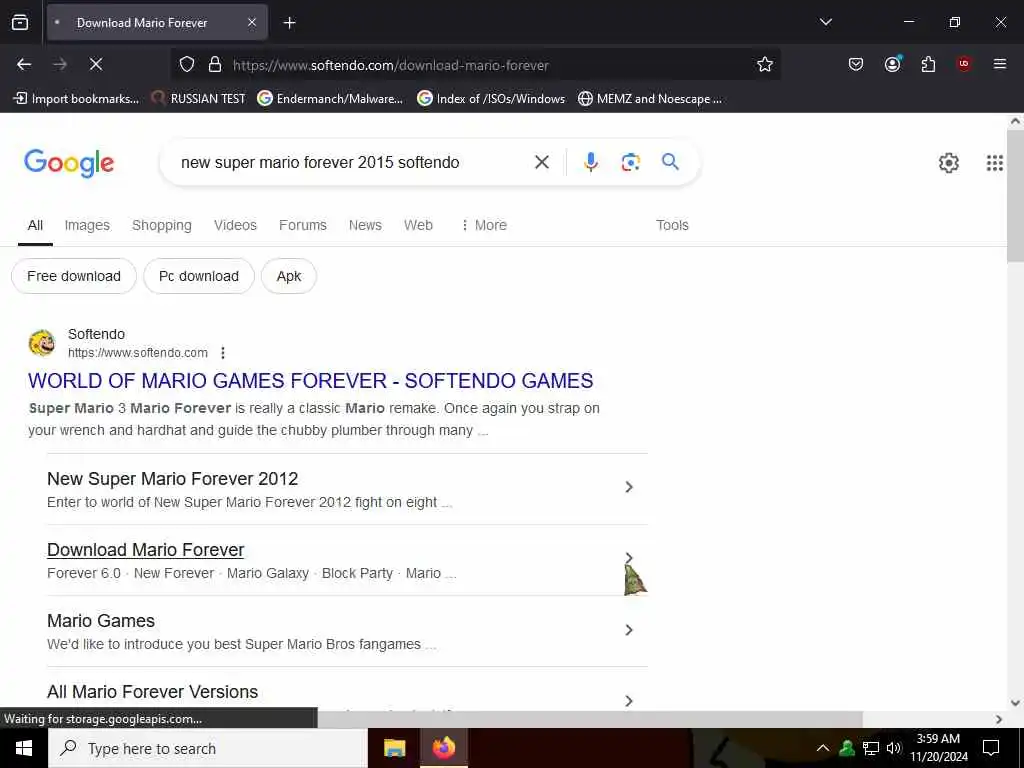
Task: Apply the Free download filter chip
Action: click(x=74, y=276)
